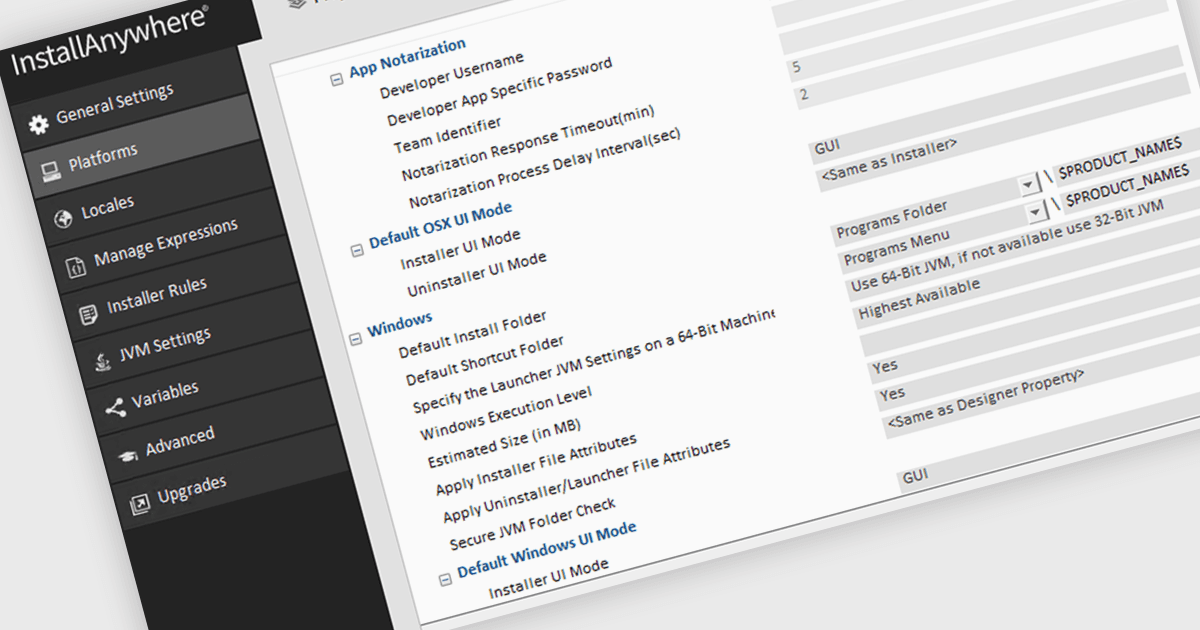
Task: Select the Team Identifier row
Action: coord(447,135)
